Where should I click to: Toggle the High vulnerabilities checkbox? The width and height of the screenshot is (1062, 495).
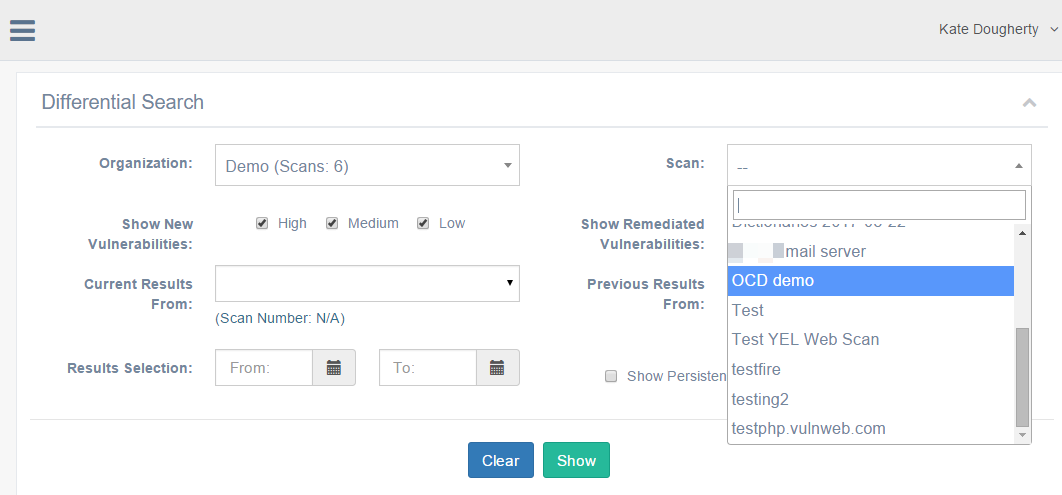[x=262, y=223]
